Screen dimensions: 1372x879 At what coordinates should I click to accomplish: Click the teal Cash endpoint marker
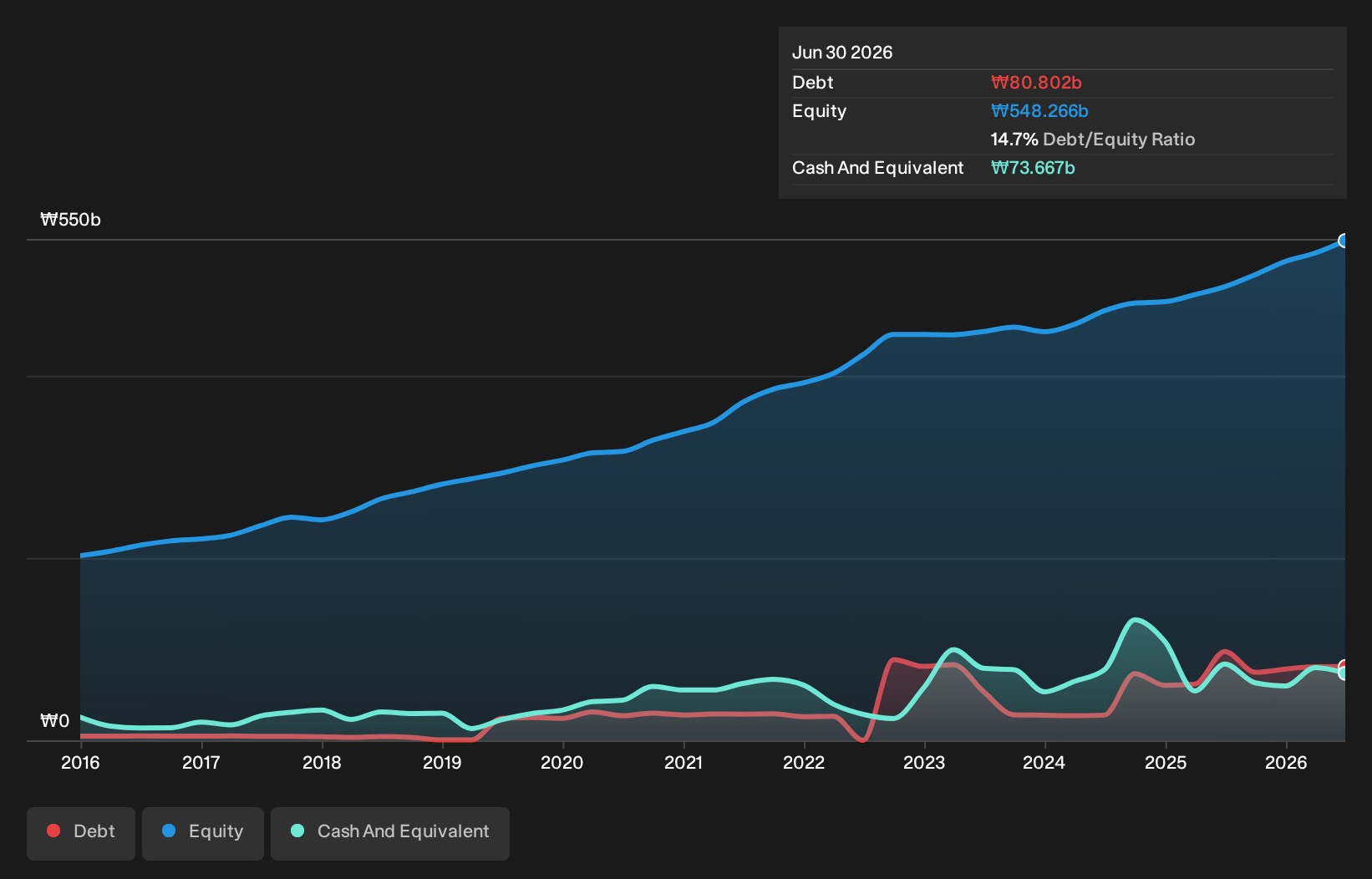pyautogui.click(x=1344, y=673)
